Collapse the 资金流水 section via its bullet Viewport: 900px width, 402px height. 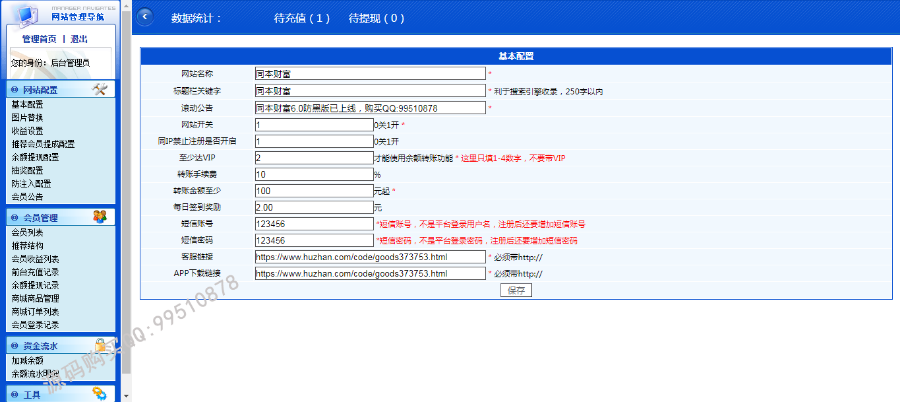click(14, 346)
